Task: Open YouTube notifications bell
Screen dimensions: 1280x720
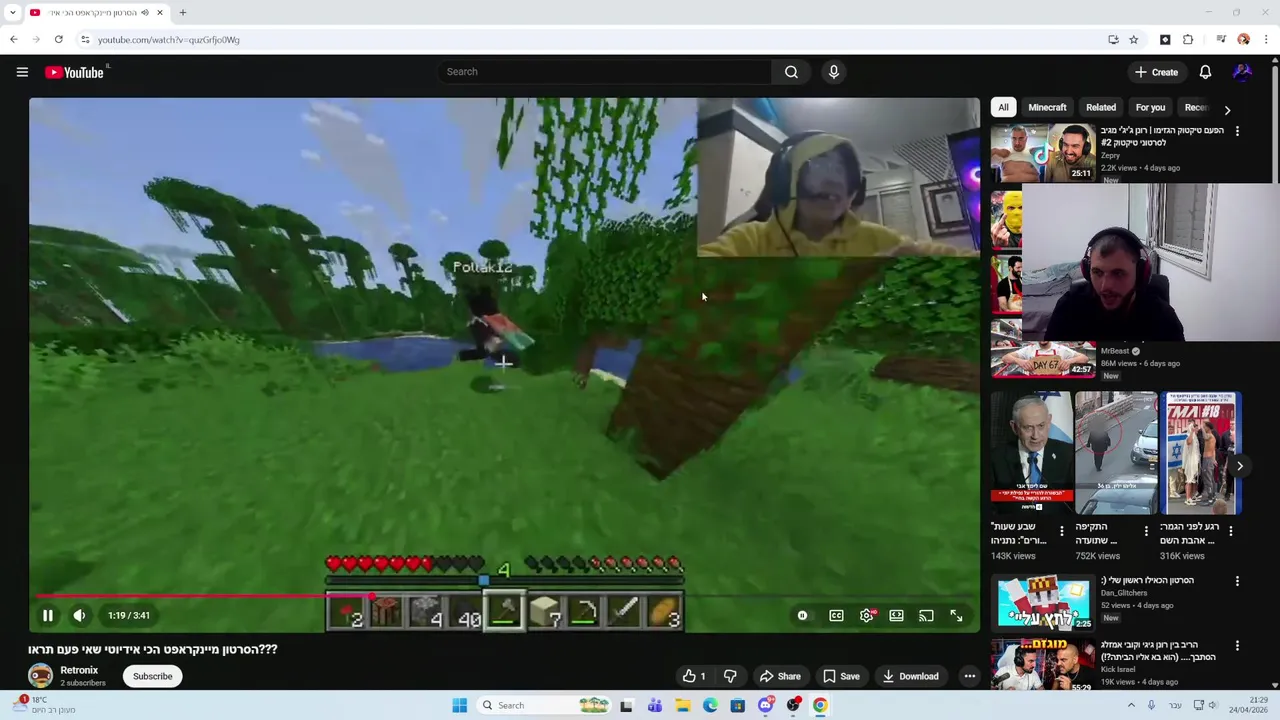Action: click(1205, 72)
